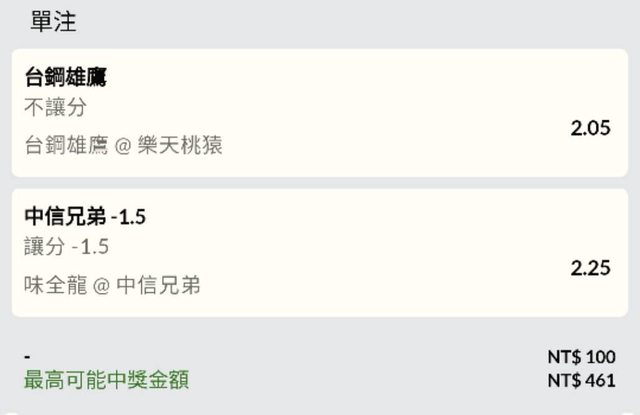Click the 最高可能中獎金額 label

(106, 380)
